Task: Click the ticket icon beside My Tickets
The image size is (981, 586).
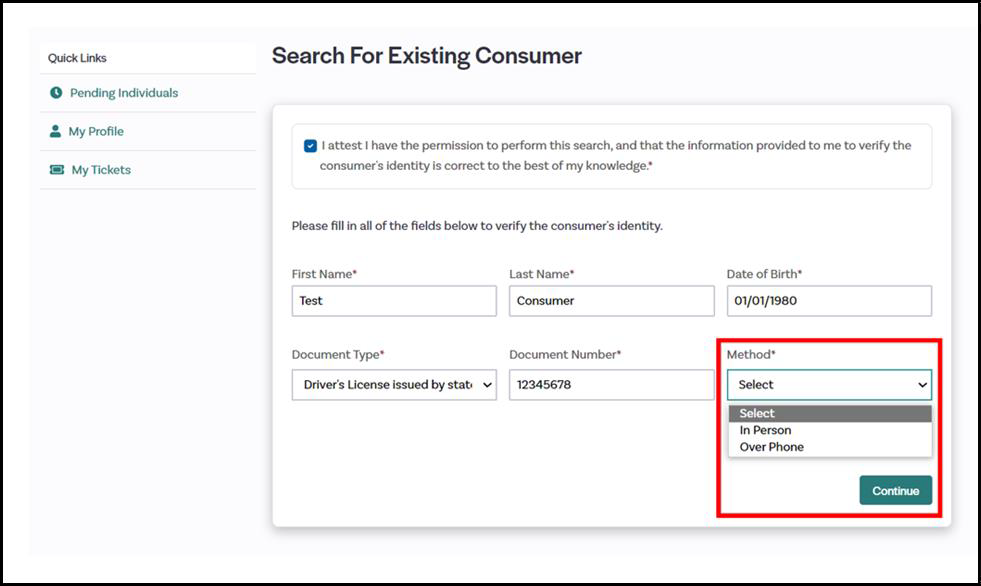Action: pos(57,170)
